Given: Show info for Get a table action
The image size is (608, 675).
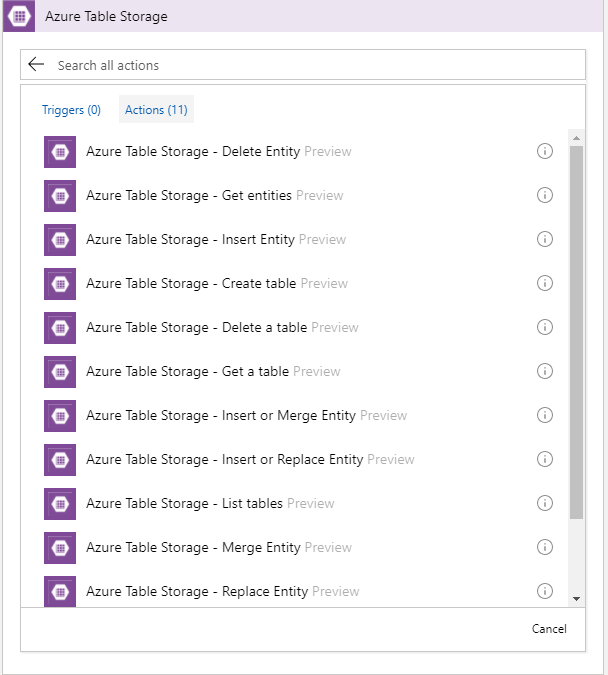Looking at the screenshot, I should pos(545,371).
